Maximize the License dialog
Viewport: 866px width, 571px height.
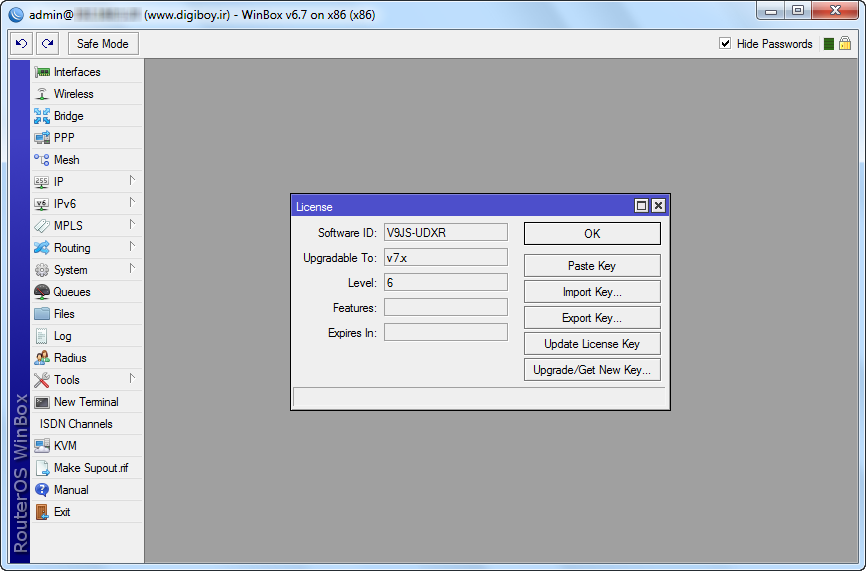[x=641, y=206]
